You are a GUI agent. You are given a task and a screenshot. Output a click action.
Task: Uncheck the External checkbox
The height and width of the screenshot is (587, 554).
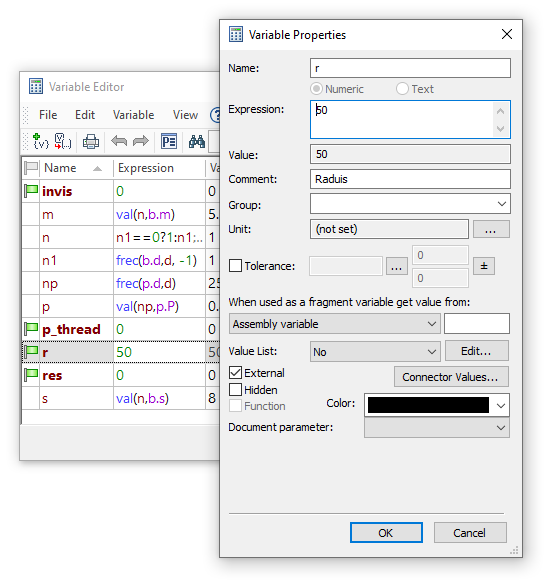point(235,373)
